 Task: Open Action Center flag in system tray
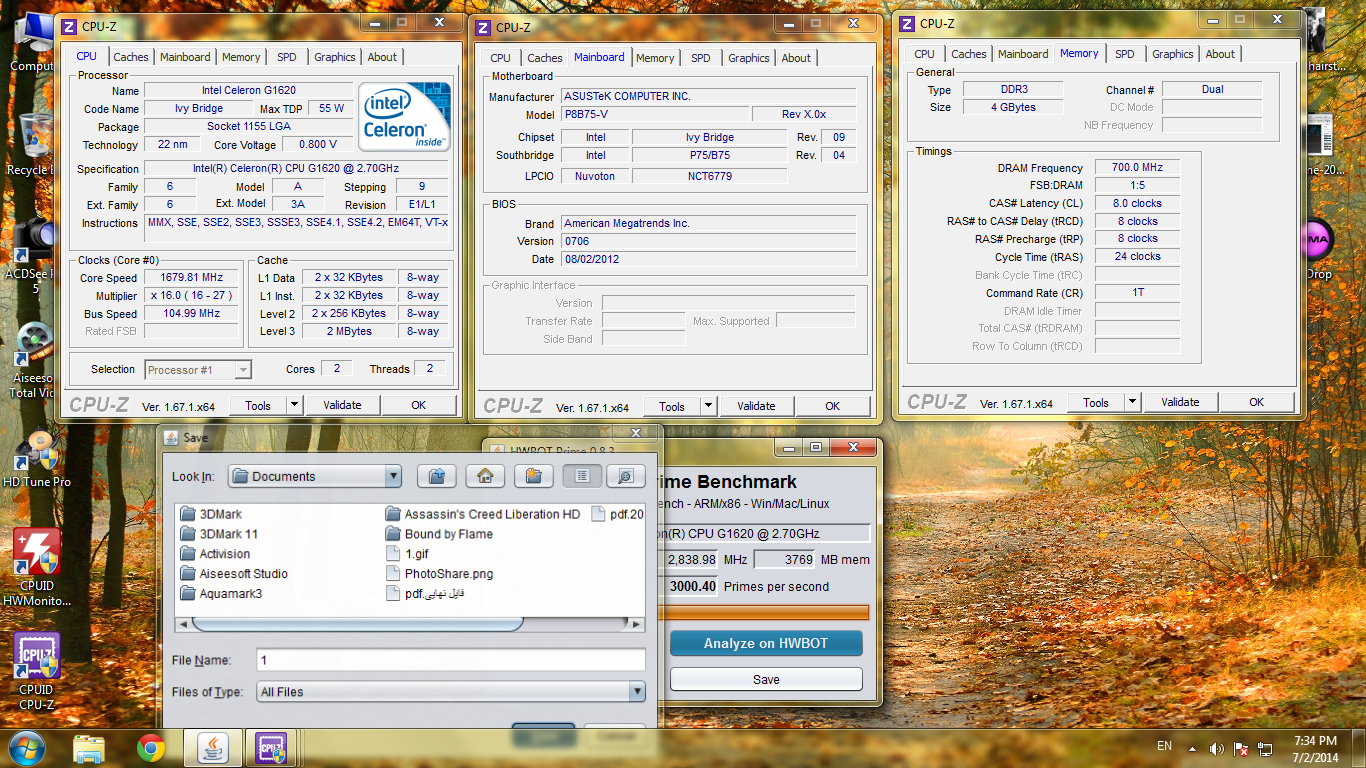(x=1241, y=748)
